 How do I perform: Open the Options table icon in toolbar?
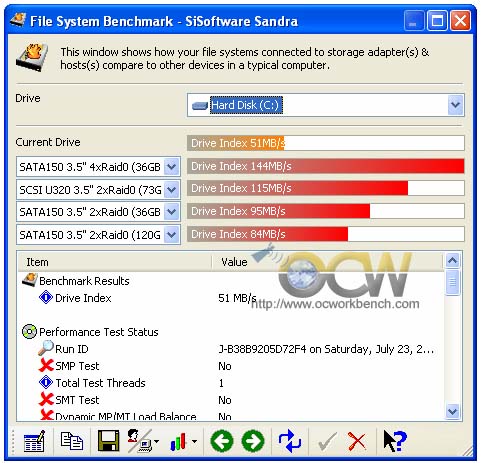click(x=34, y=441)
